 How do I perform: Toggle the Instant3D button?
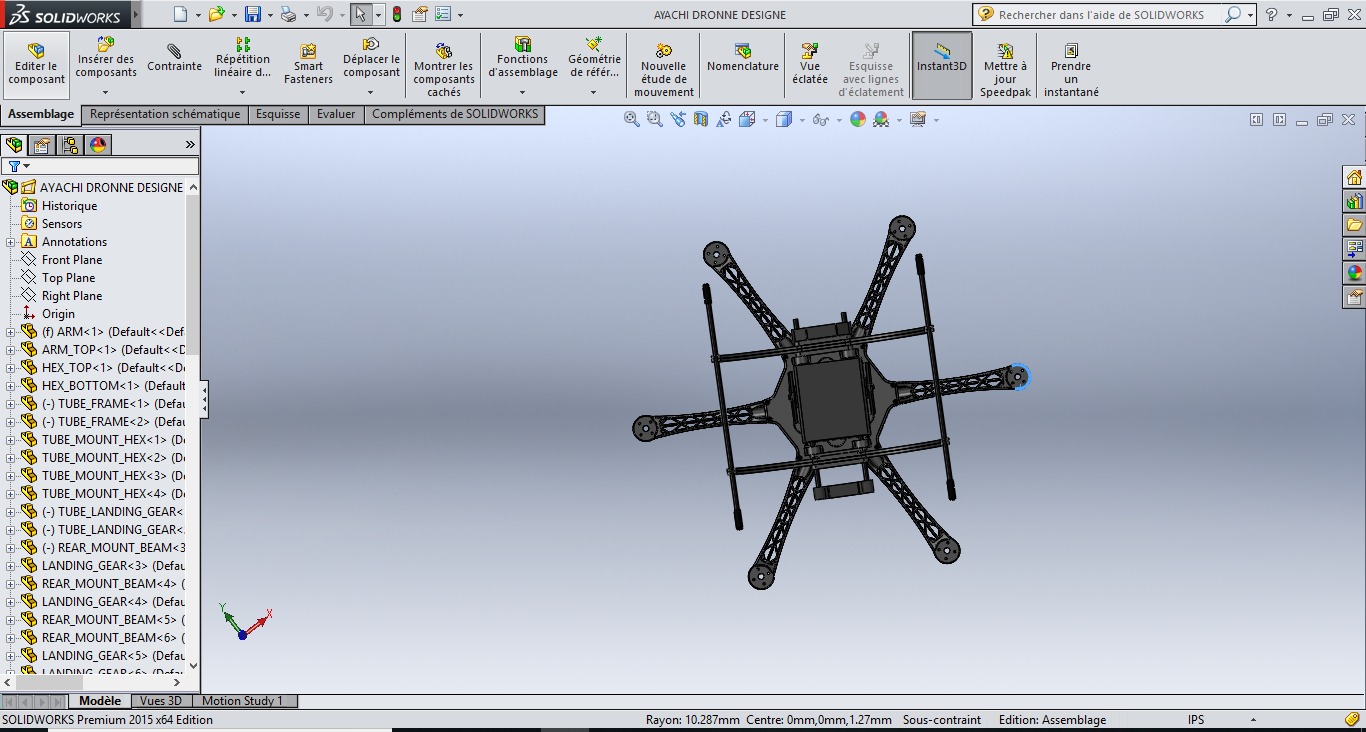(x=942, y=65)
